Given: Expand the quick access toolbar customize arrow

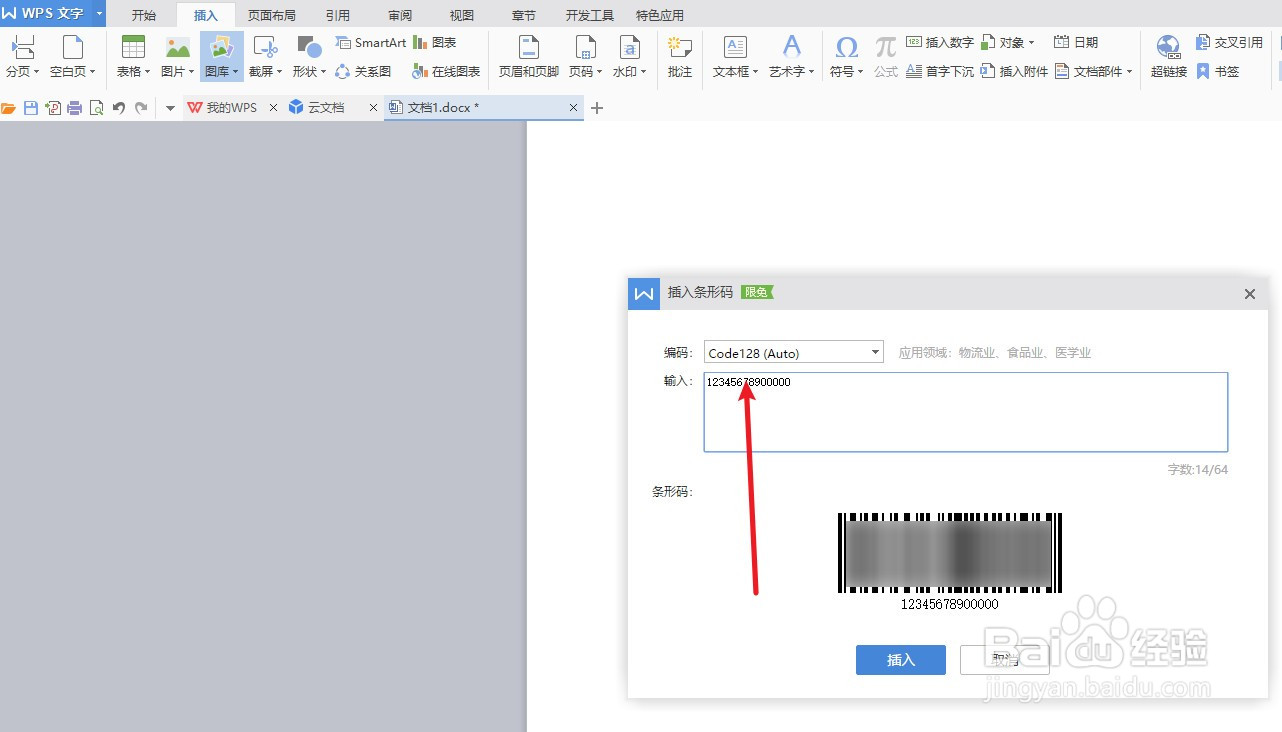Looking at the screenshot, I should (170, 108).
